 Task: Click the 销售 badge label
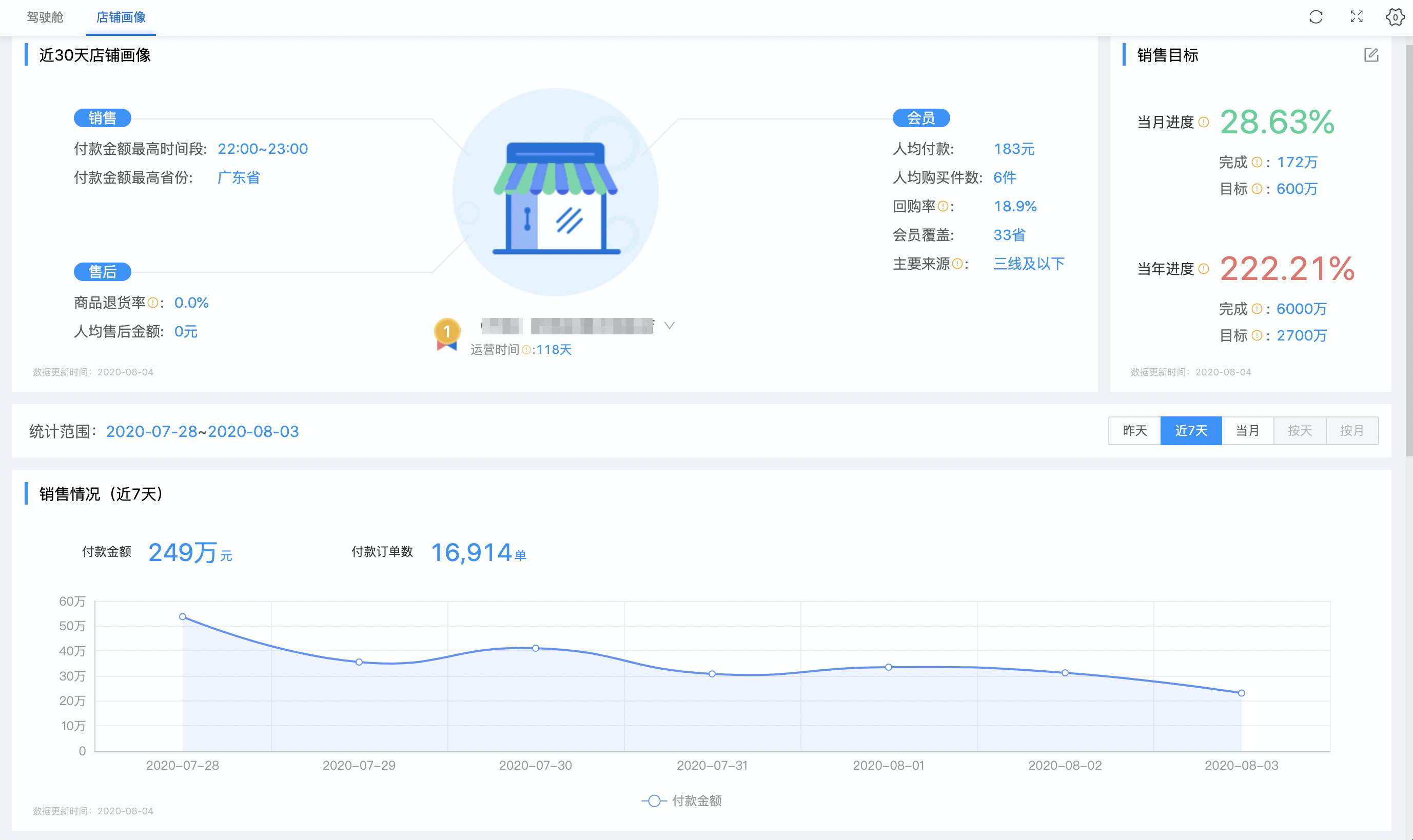103,118
